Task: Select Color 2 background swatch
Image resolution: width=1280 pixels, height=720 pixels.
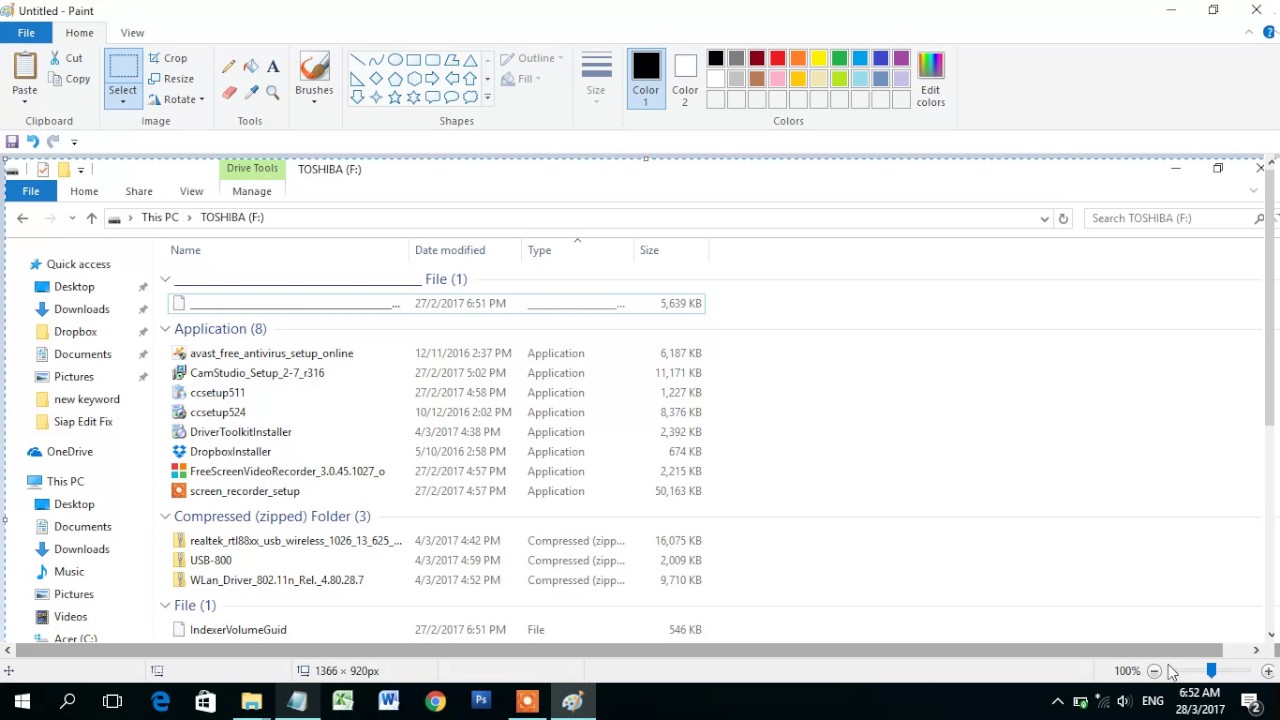Action: point(685,78)
